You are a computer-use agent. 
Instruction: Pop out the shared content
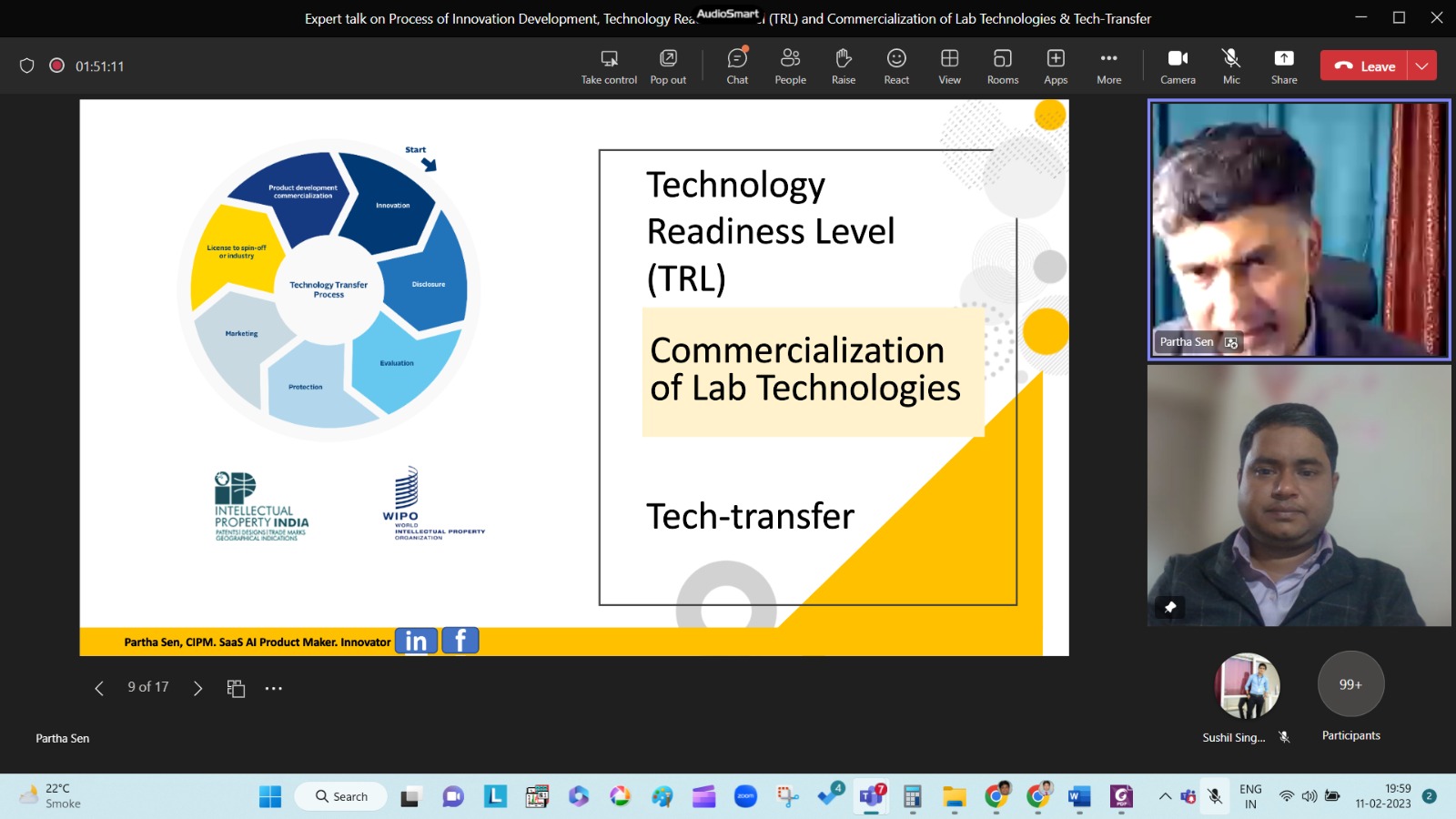coord(668,66)
